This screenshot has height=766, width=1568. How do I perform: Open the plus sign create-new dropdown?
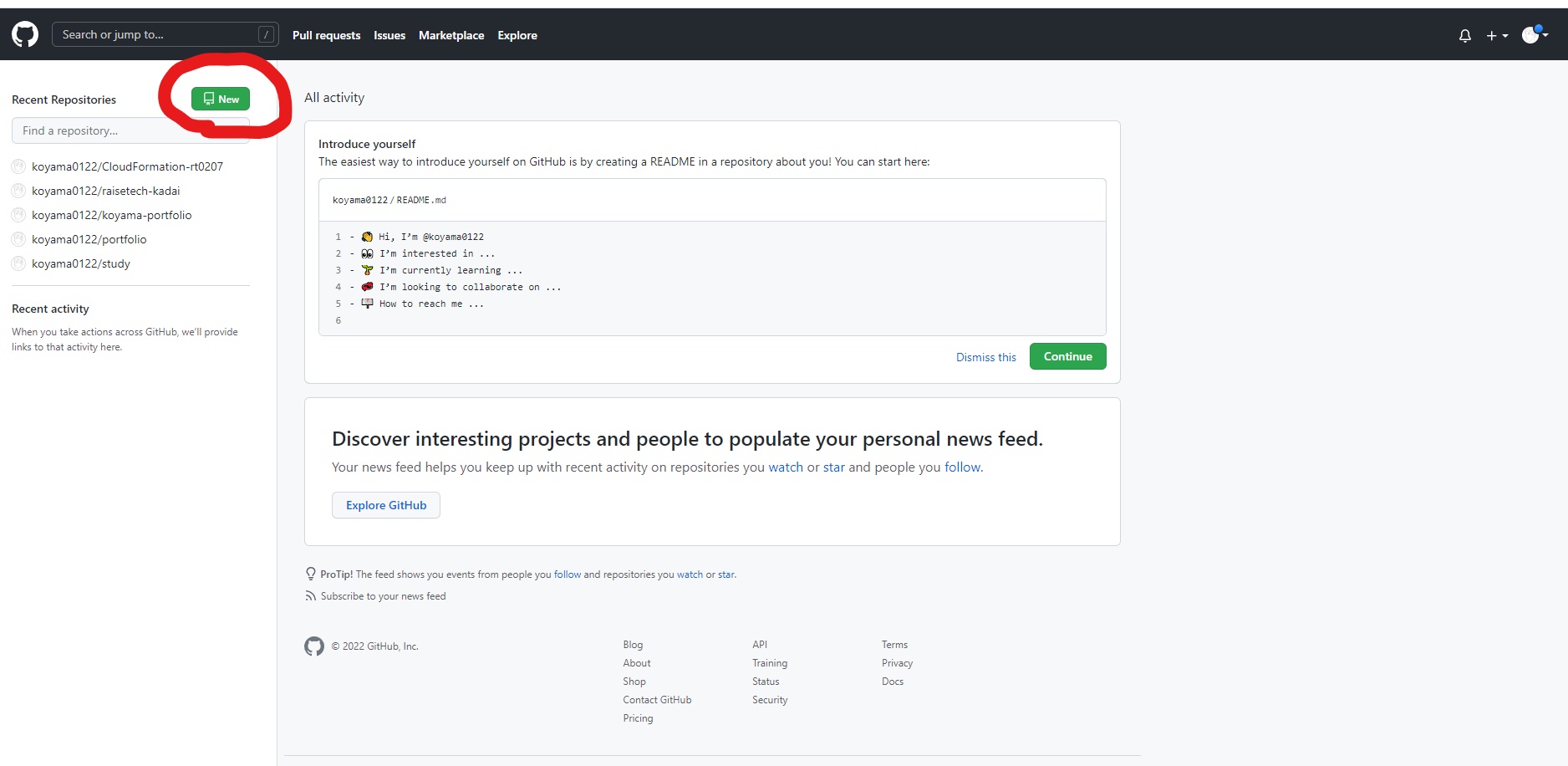(1492, 35)
